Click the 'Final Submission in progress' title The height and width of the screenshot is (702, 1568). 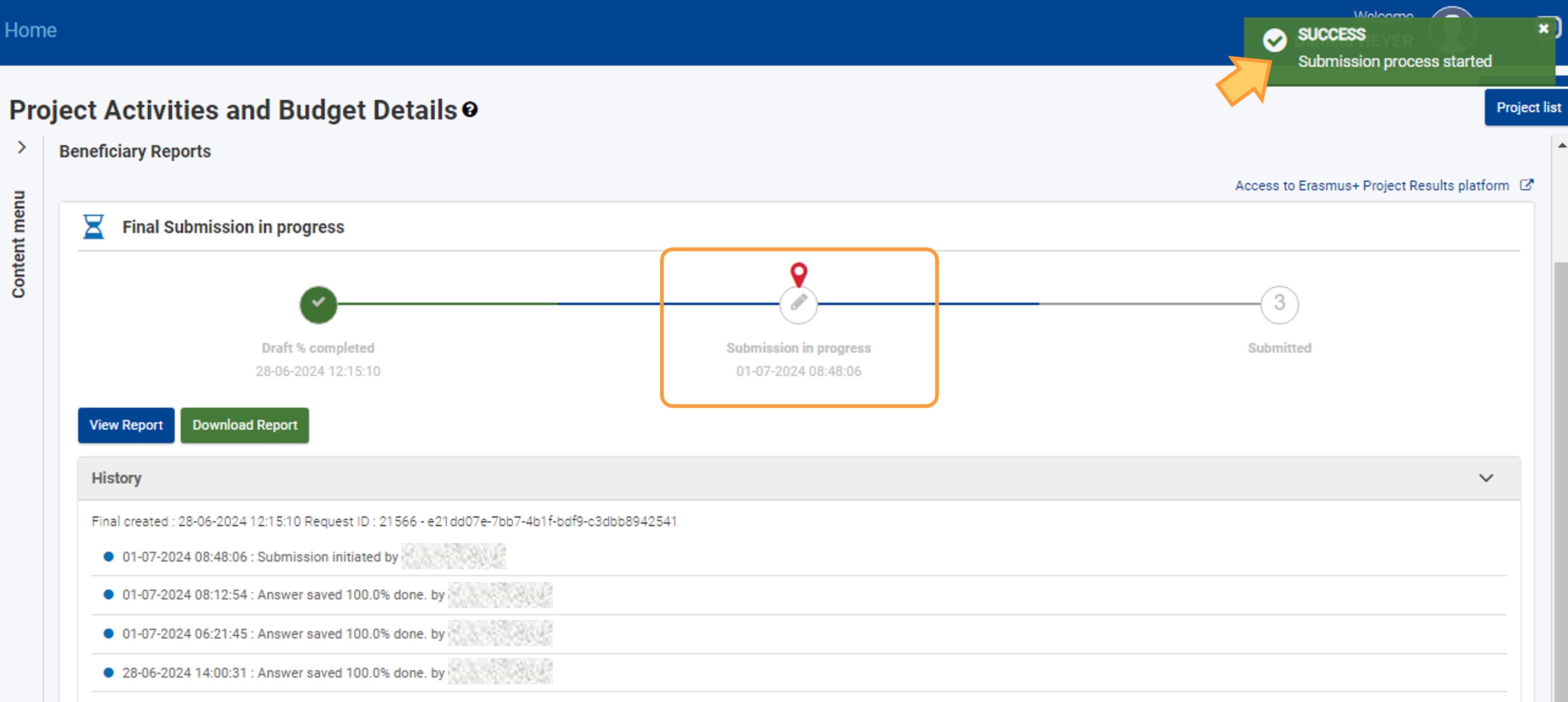click(233, 226)
